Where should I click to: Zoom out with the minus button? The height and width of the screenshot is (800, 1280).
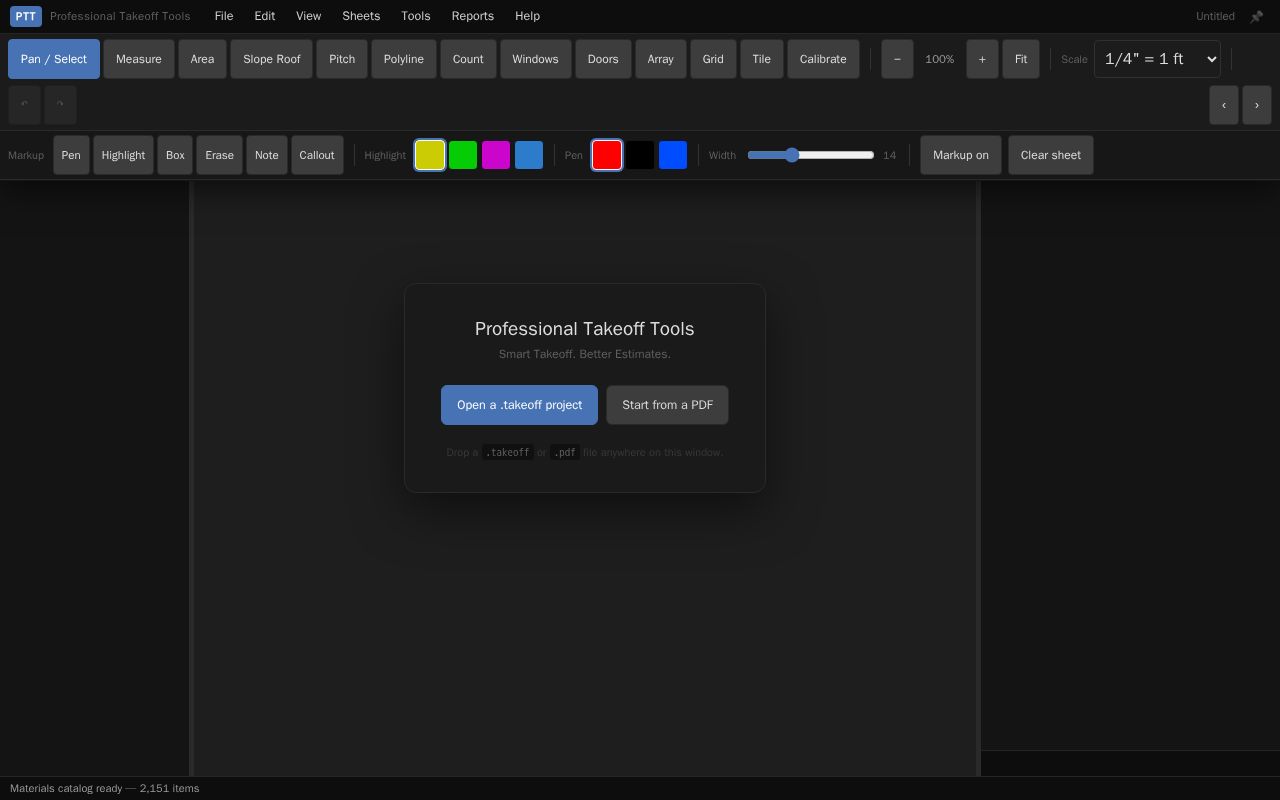[x=897, y=59]
